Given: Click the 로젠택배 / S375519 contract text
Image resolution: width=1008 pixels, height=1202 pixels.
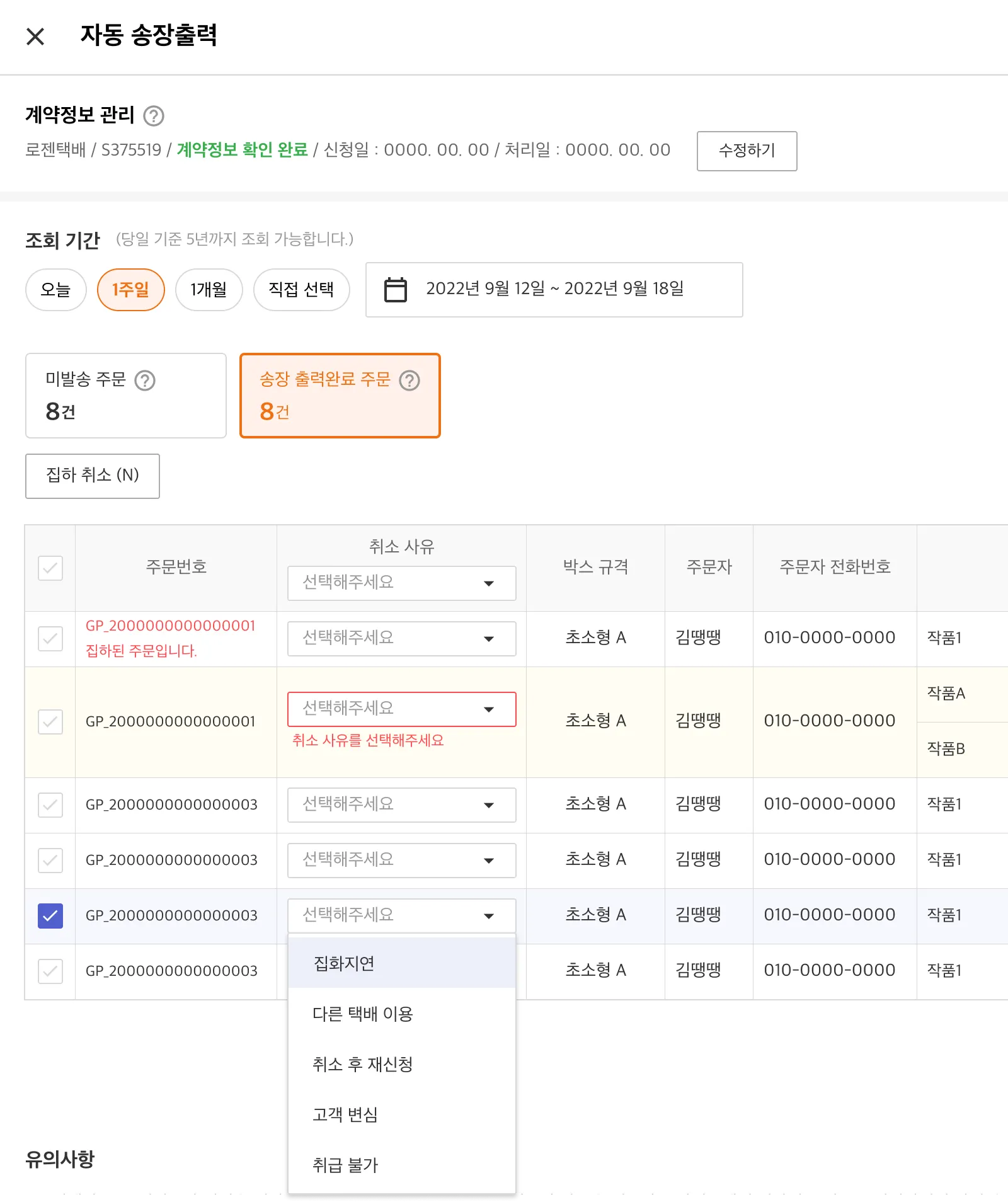Looking at the screenshot, I should click(93, 150).
